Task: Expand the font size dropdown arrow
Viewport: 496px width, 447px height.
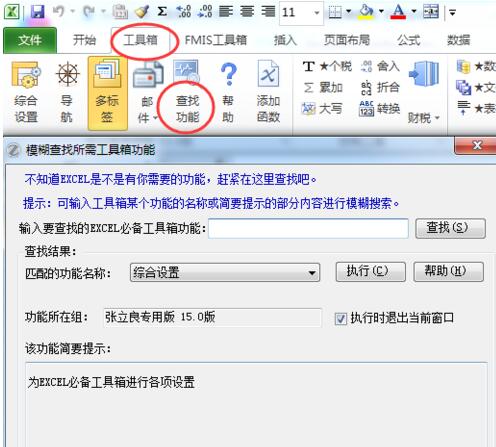Action: (x=317, y=13)
